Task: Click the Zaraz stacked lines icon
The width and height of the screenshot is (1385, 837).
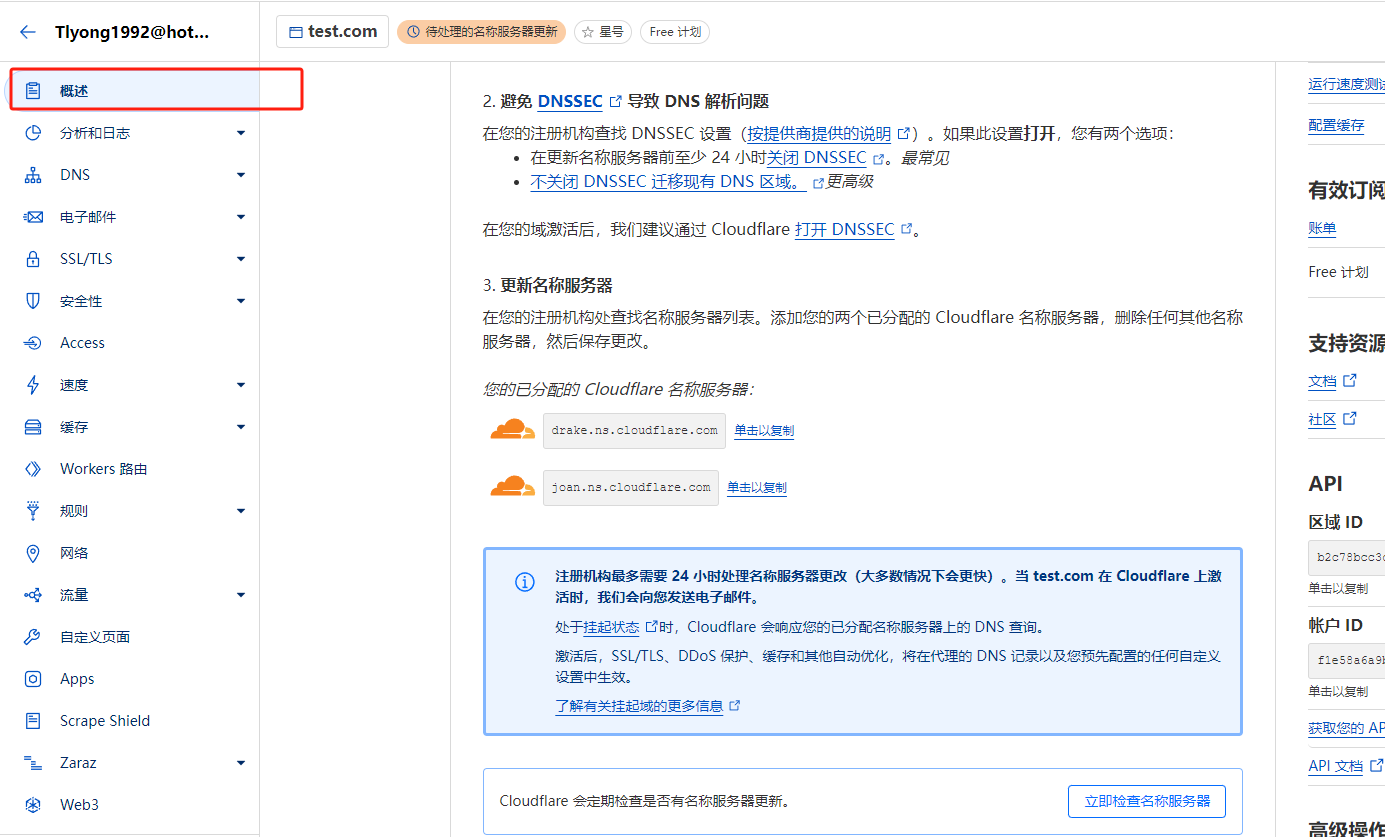Action: (x=33, y=763)
